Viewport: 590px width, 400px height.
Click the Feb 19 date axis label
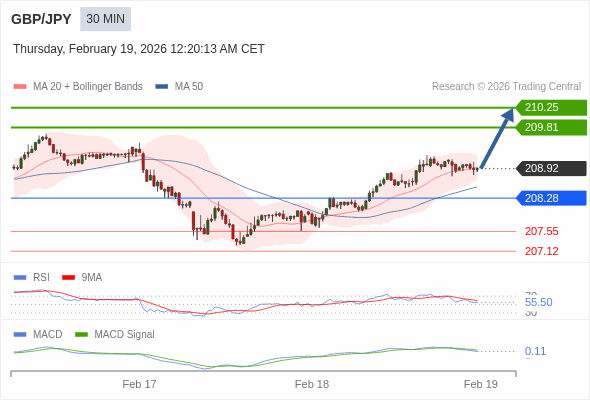pyautogui.click(x=481, y=384)
